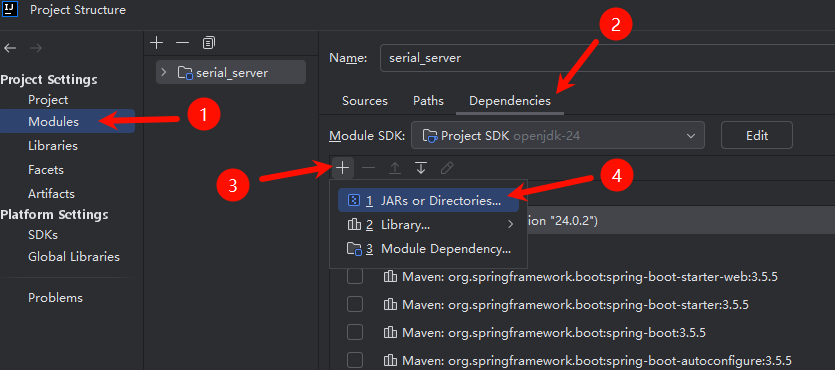Image resolution: width=835 pixels, height=370 pixels.
Task: Click library icon of spring-boot-autoconfigure entry
Action: coord(390,359)
